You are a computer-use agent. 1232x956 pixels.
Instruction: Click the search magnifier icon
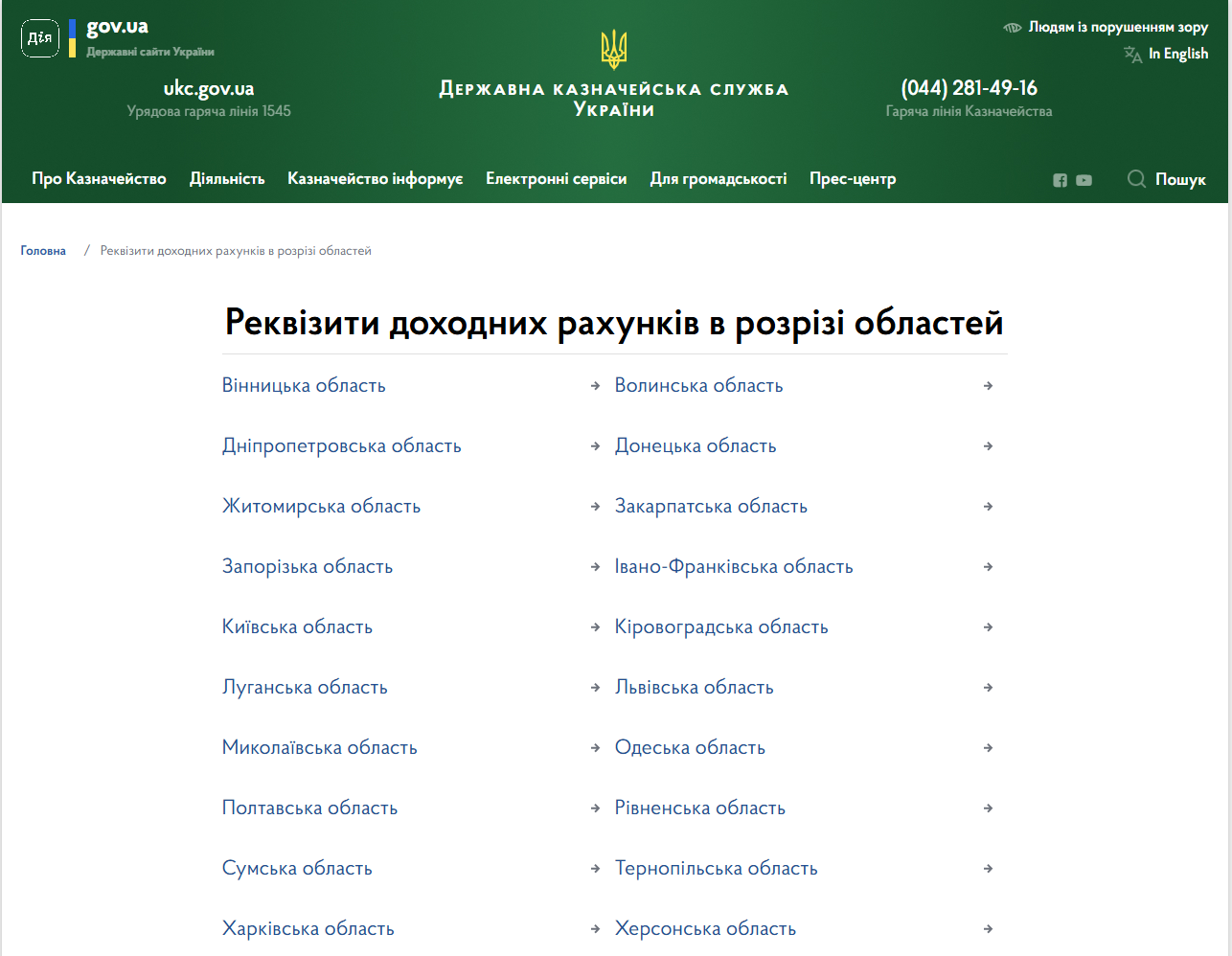(1136, 179)
